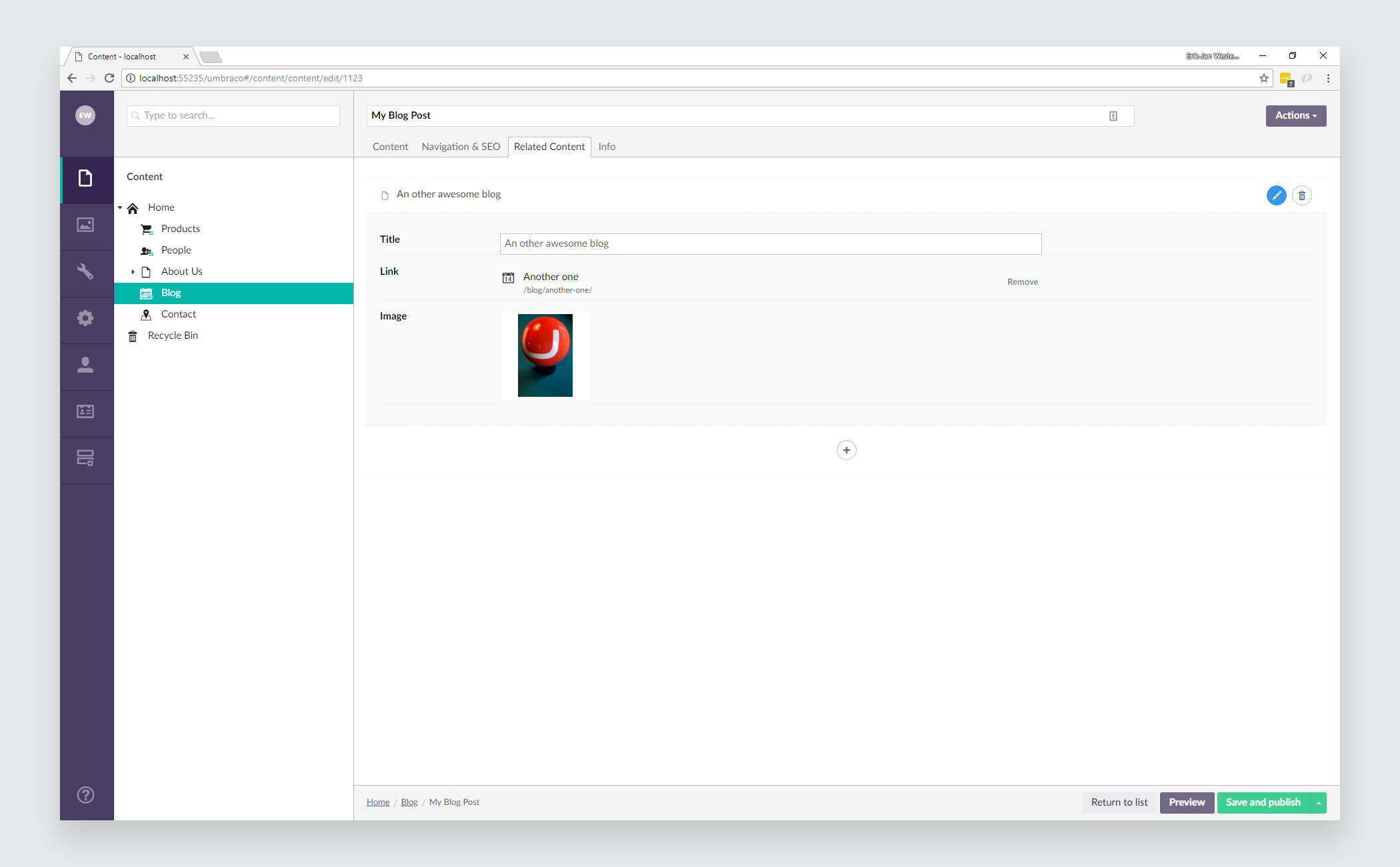The width and height of the screenshot is (1400, 867).
Task: Click the help question mark icon
Action: (85, 795)
